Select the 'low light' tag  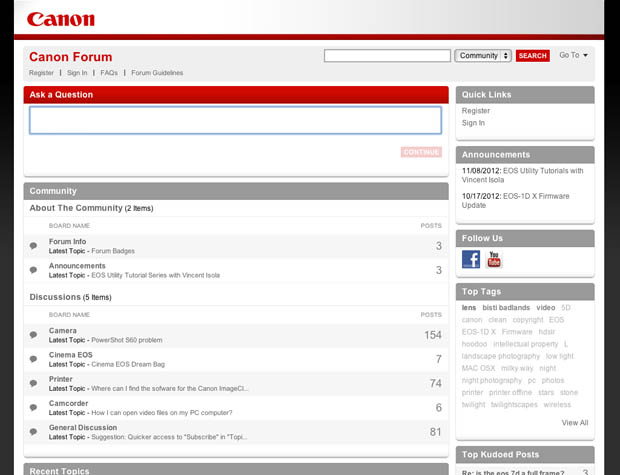point(560,356)
